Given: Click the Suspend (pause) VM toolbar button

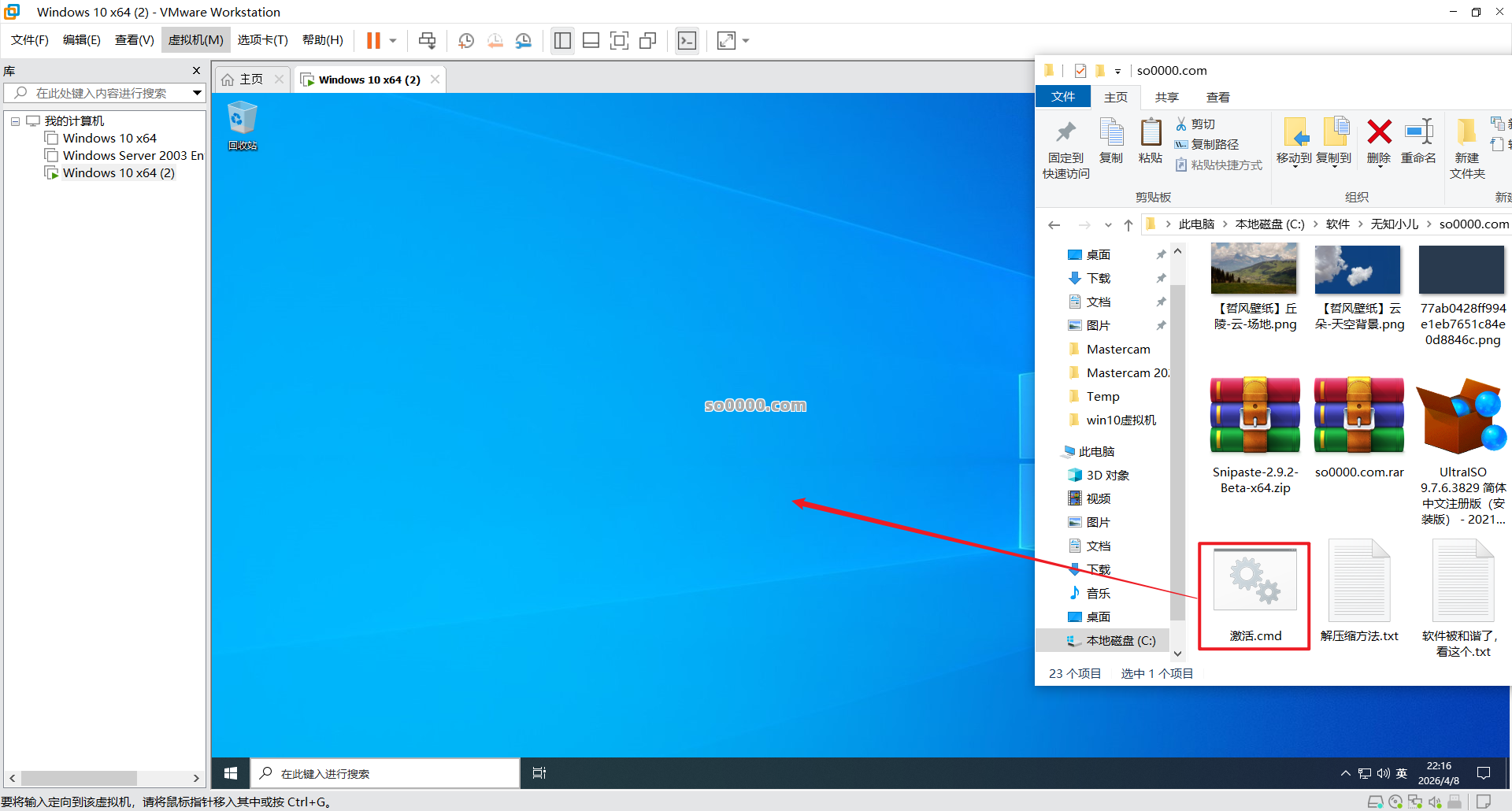Looking at the screenshot, I should (x=373, y=41).
